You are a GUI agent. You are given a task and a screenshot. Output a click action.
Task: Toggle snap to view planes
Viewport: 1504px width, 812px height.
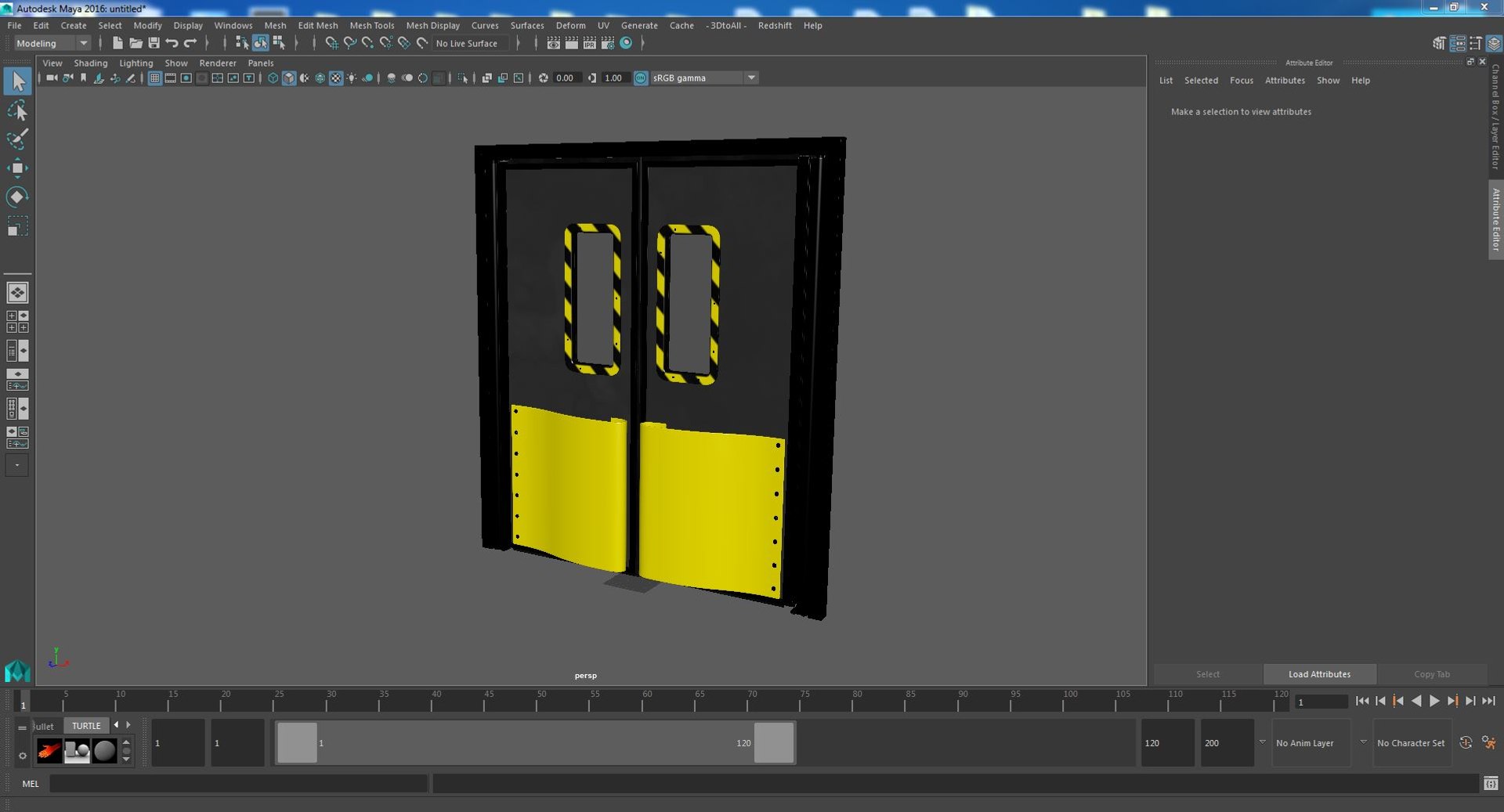click(x=403, y=43)
